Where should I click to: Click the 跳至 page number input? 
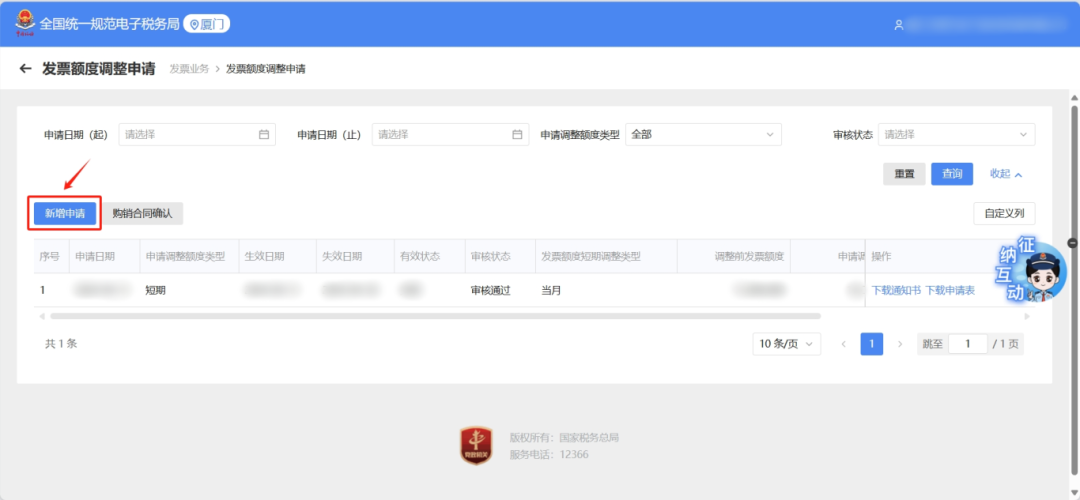968,344
